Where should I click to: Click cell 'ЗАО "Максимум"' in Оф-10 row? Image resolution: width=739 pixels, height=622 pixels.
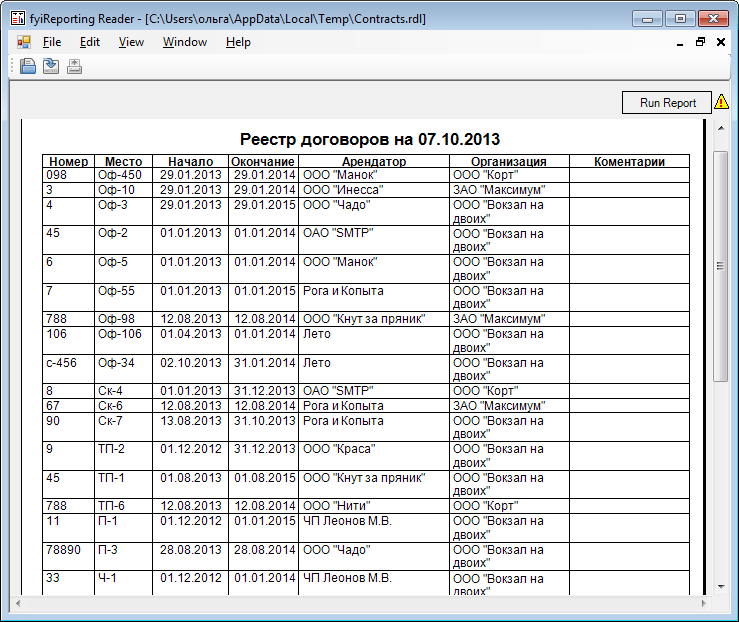click(x=509, y=190)
